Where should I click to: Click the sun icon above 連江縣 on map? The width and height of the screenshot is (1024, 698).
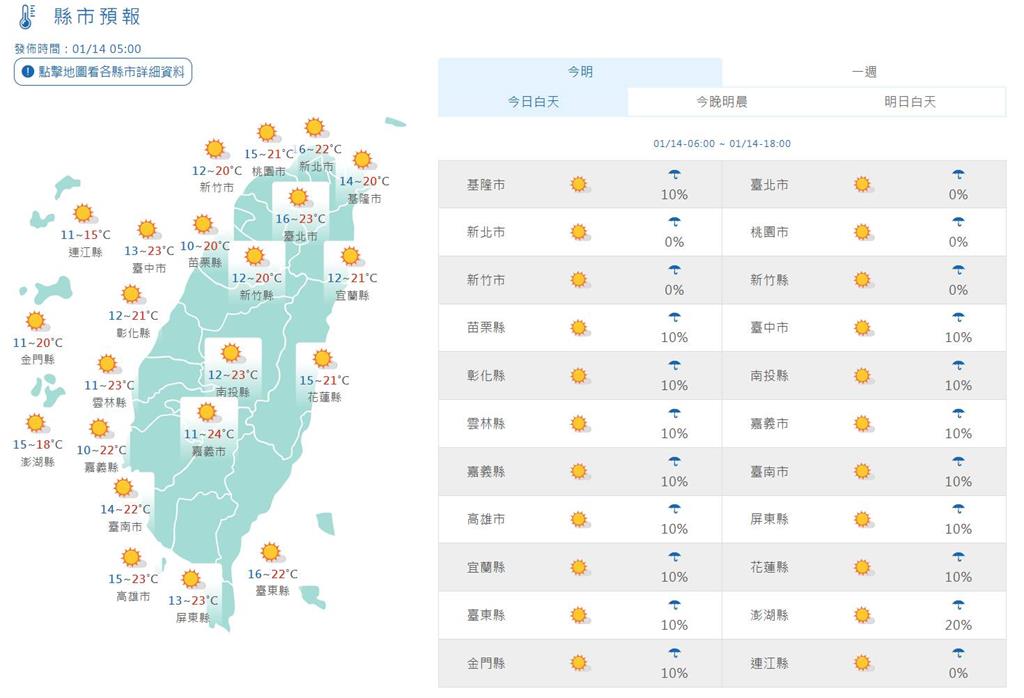pos(83,213)
